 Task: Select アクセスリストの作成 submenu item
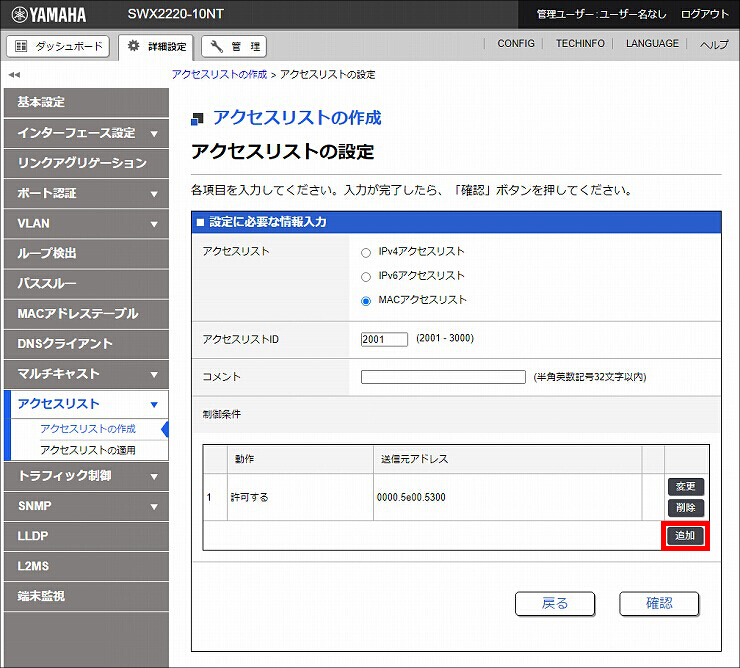click(x=88, y=429)
